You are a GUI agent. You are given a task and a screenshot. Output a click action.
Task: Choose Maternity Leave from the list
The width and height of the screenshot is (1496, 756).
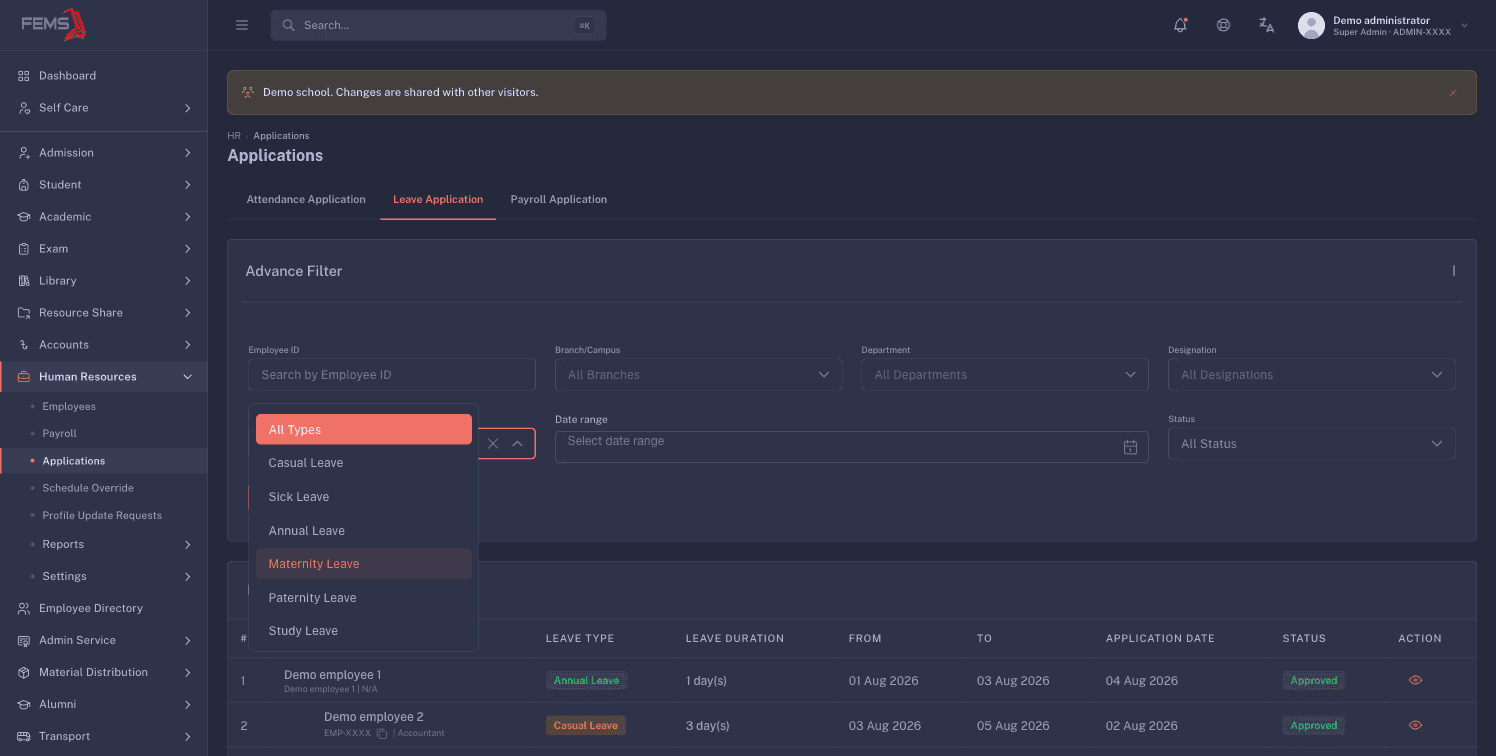coord(364,564)
